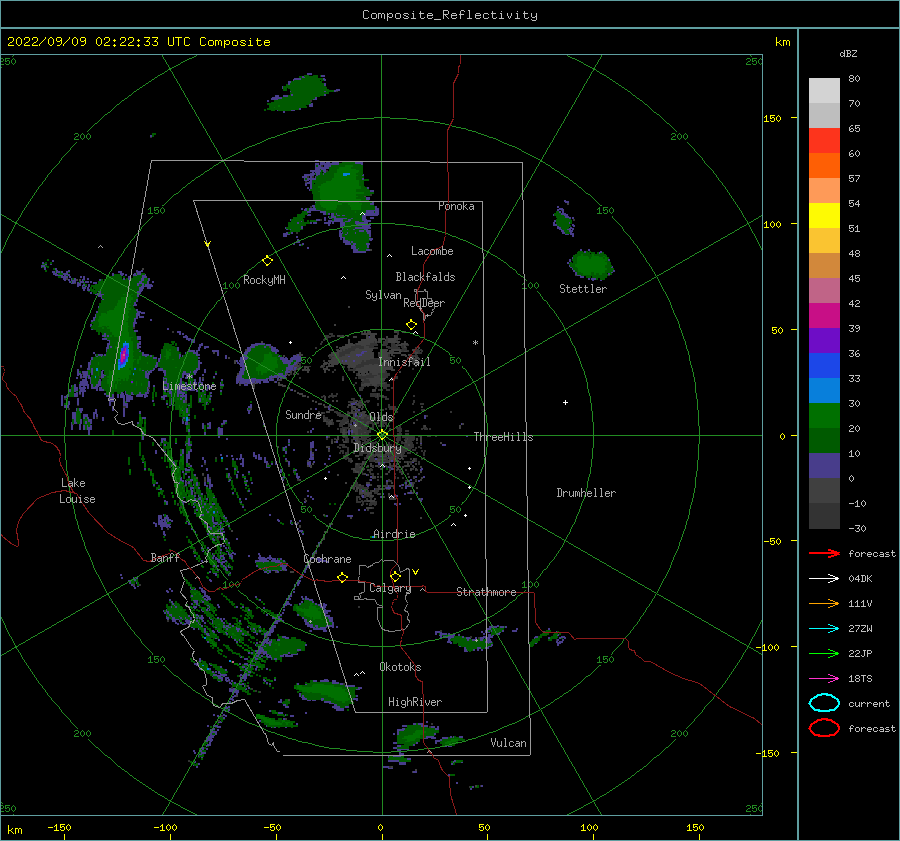Click the Okotoks label
Image resolution: width=900 pixels, height=841 pixels.
(400, 667)
